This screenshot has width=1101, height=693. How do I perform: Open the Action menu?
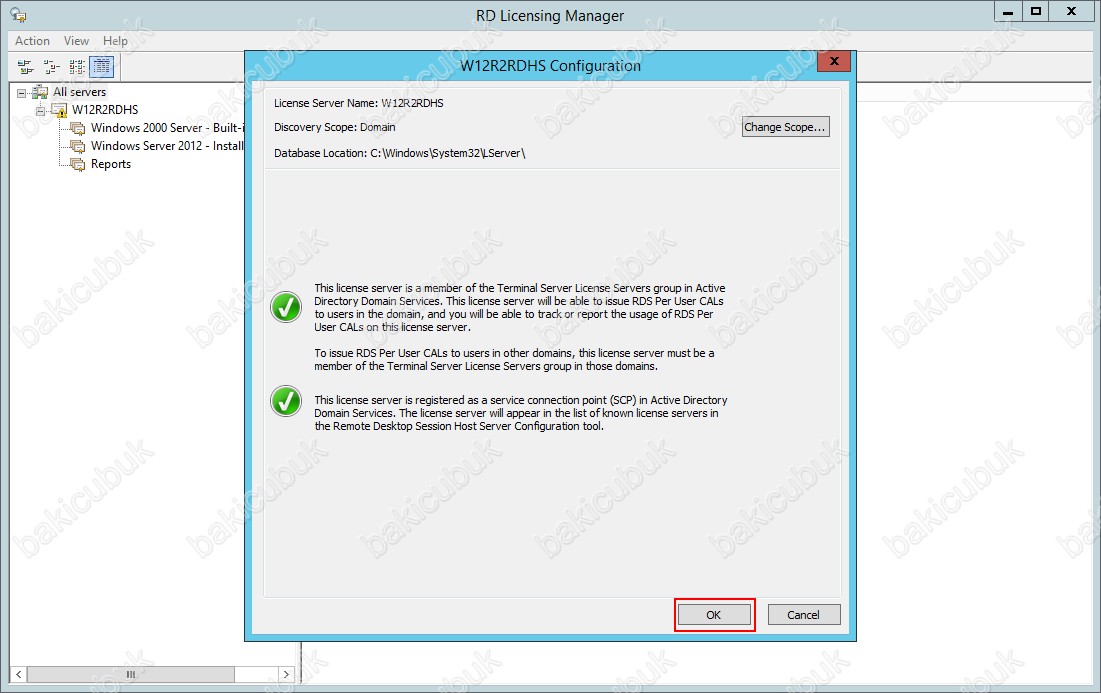point(32,41)
